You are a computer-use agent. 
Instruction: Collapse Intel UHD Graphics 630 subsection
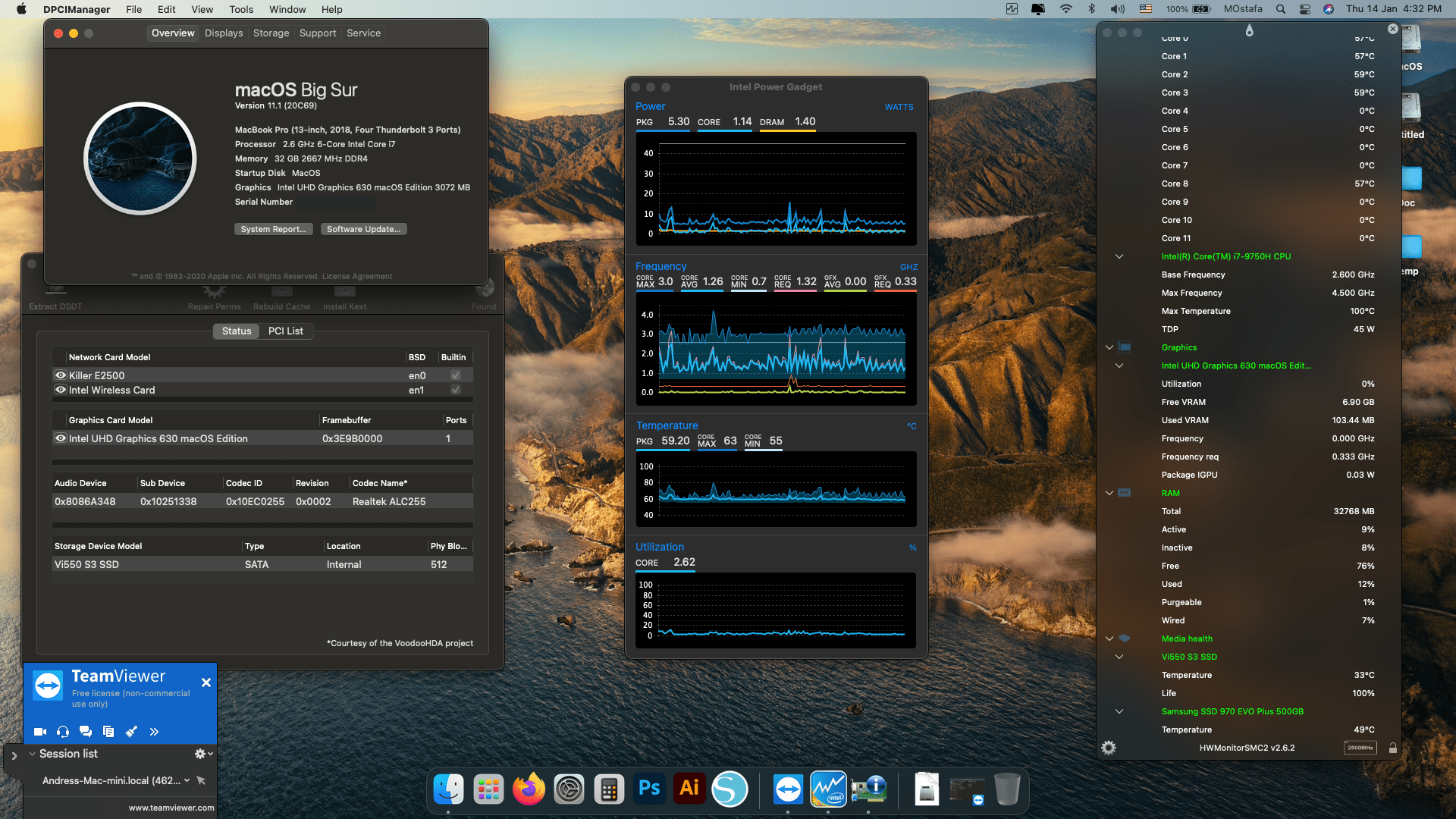[1119, 366]
